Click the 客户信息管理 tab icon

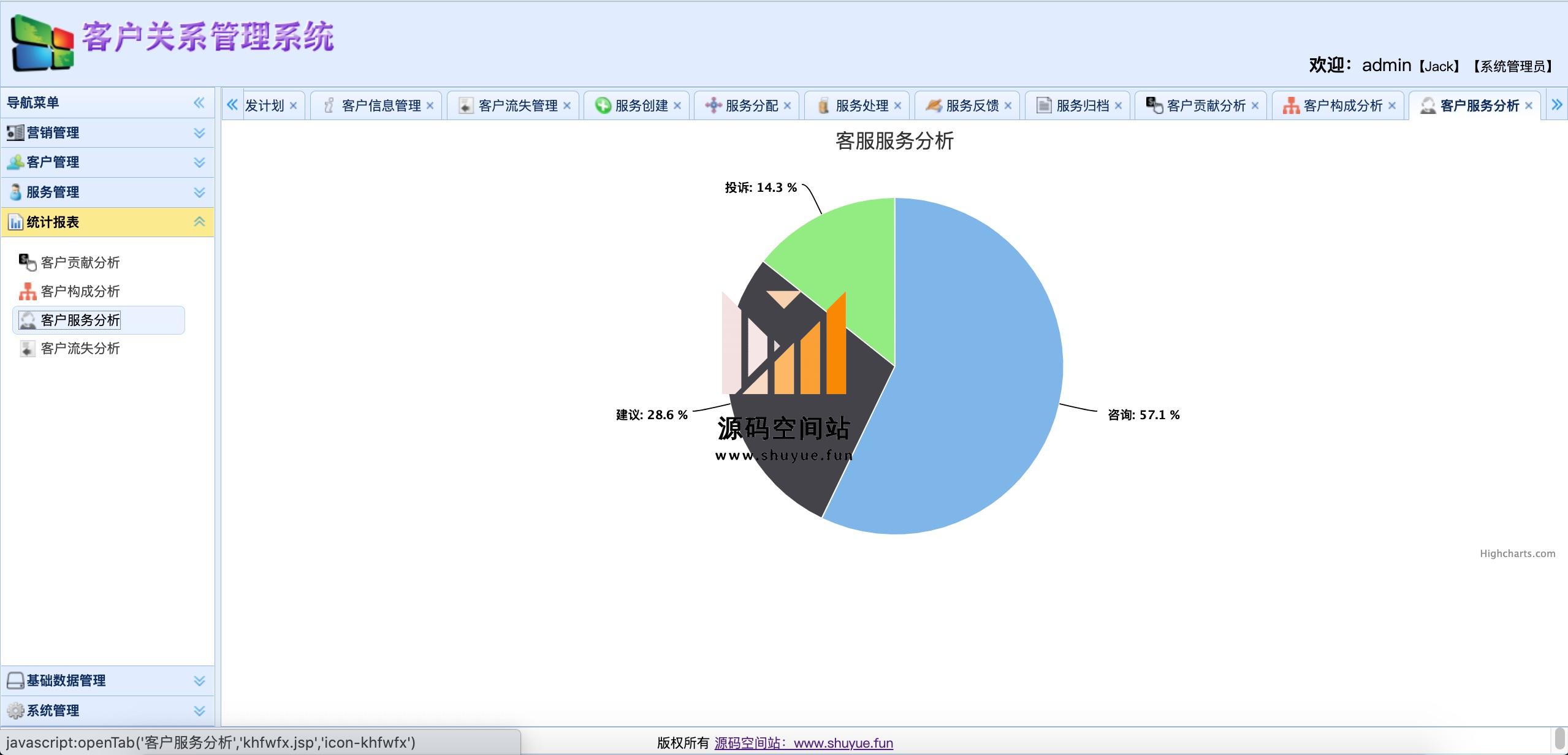pyautogui.click(x=329, y=105)
